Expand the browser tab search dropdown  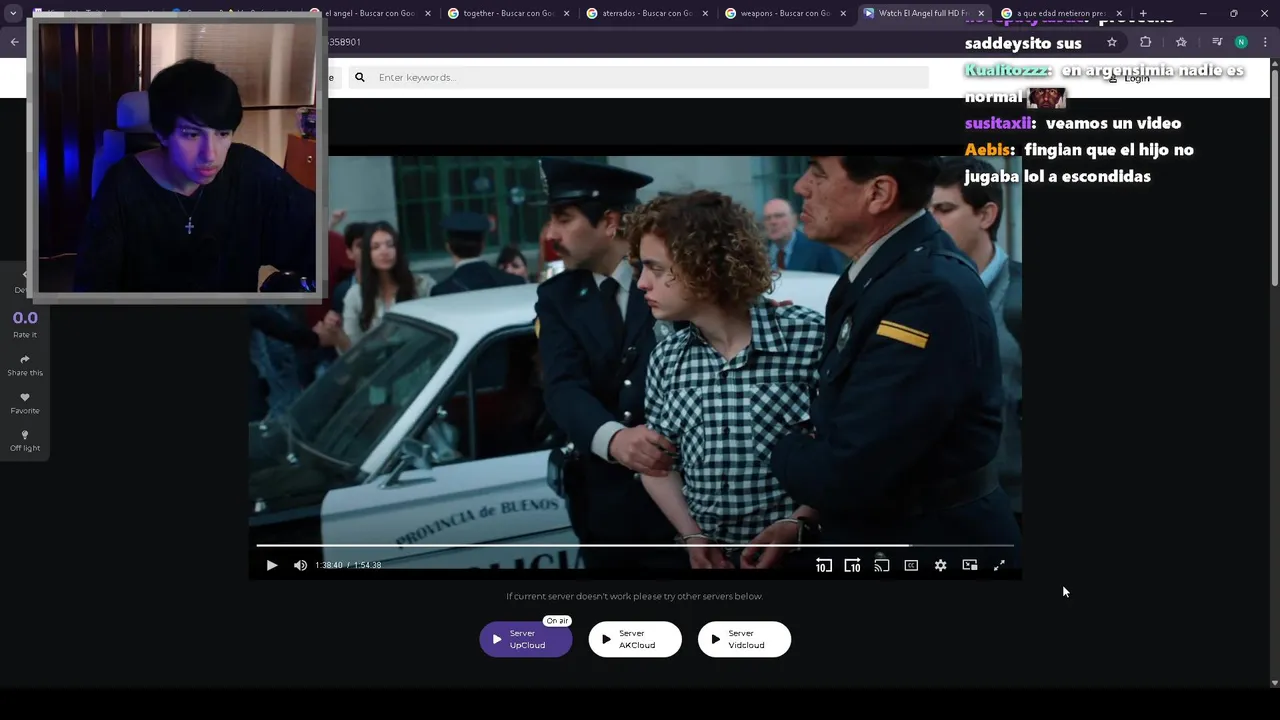click(13, 13)
